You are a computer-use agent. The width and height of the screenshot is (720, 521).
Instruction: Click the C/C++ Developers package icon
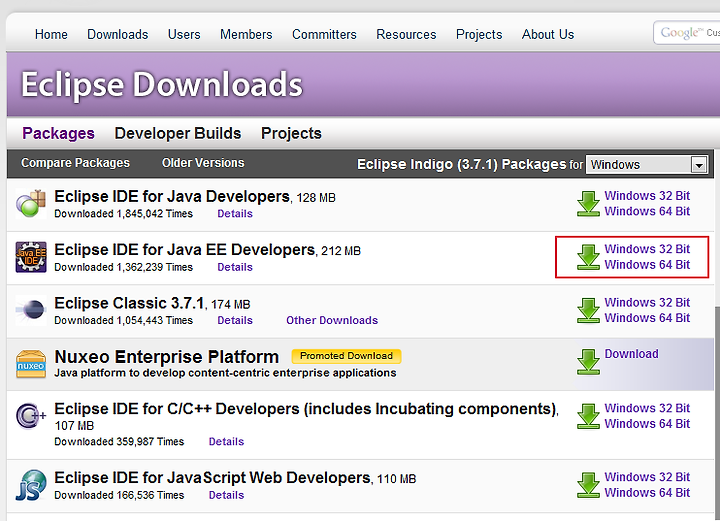(31, 415)
